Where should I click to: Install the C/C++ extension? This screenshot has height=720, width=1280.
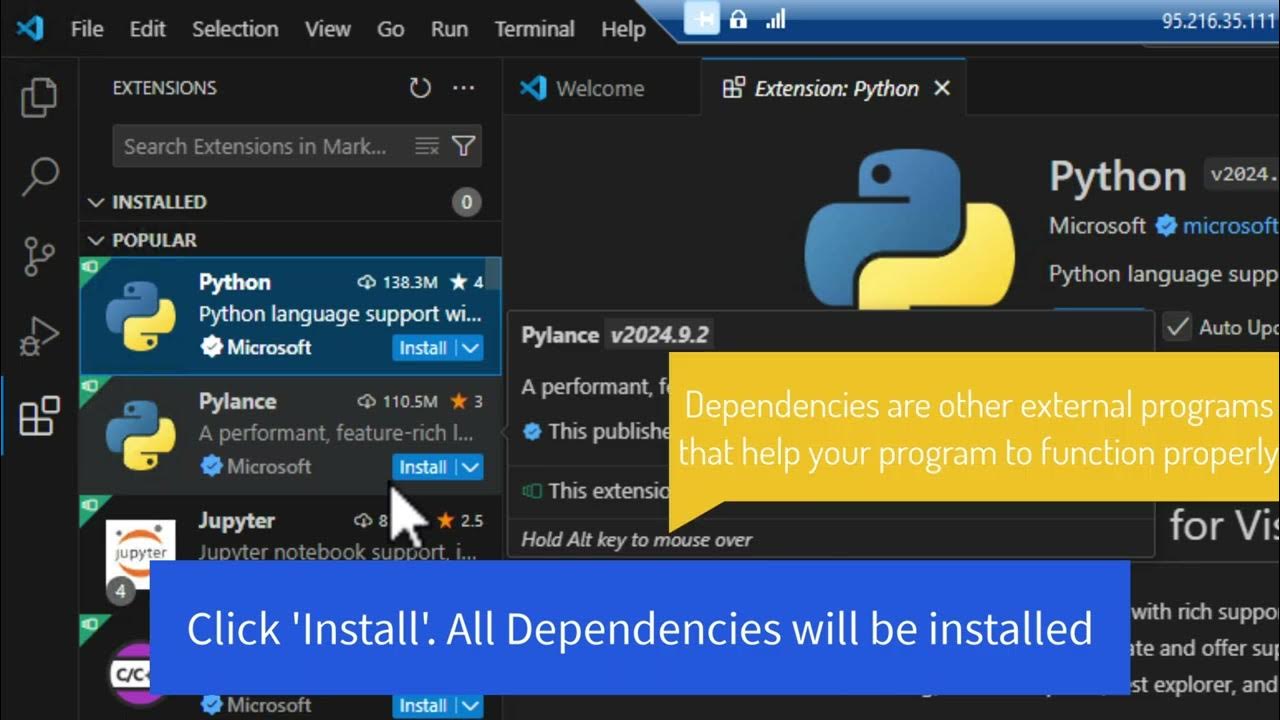tap(423, 706)
